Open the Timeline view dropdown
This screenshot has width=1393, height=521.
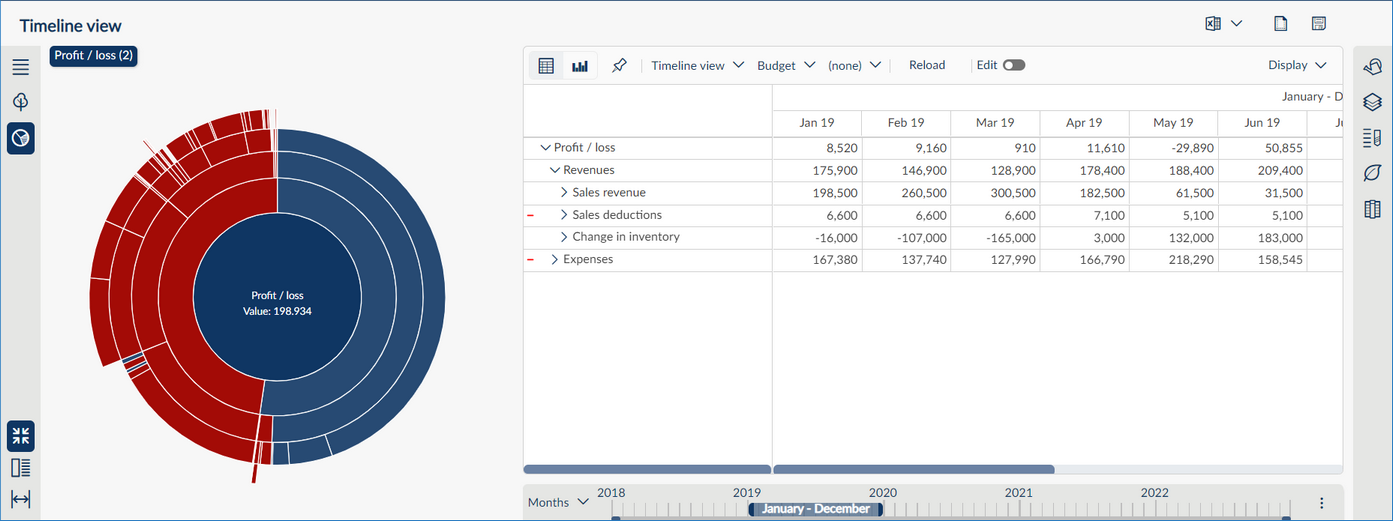tap(698, 65)
